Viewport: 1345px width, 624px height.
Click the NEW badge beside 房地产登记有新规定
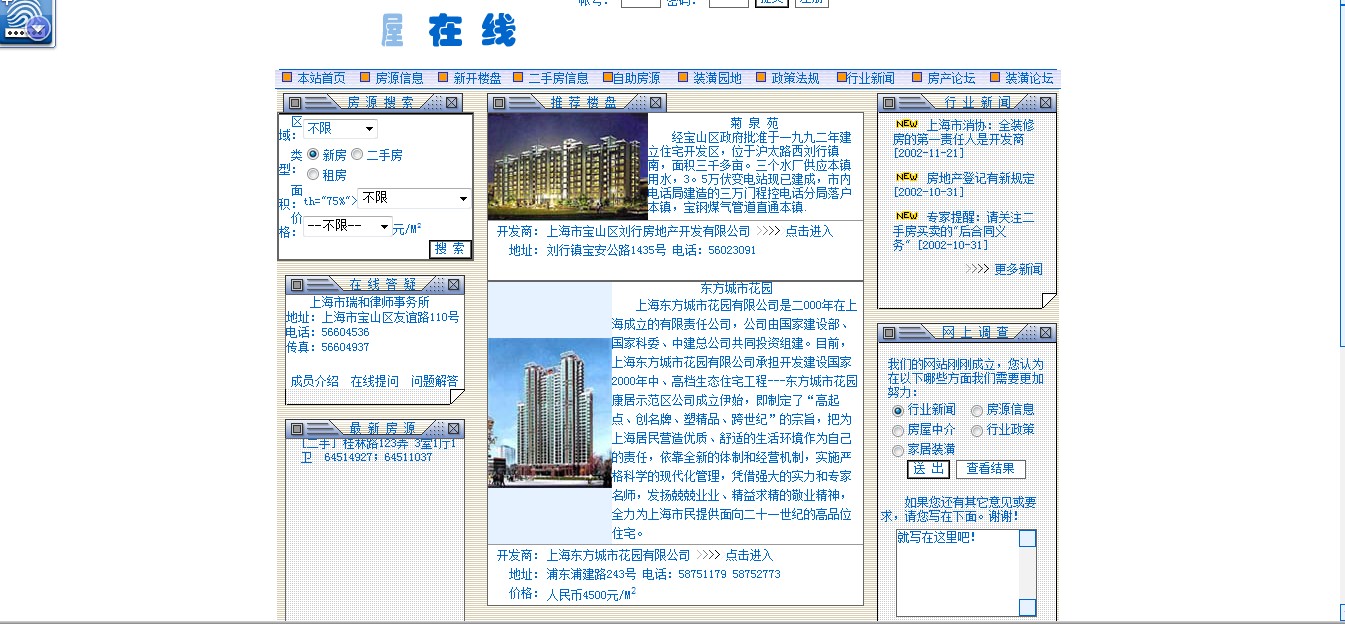(x=906, y=177)
